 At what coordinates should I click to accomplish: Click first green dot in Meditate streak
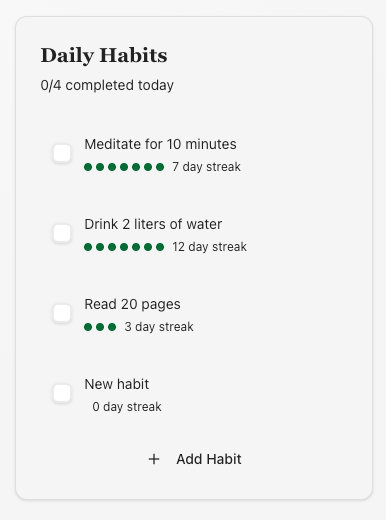[88, 167]
